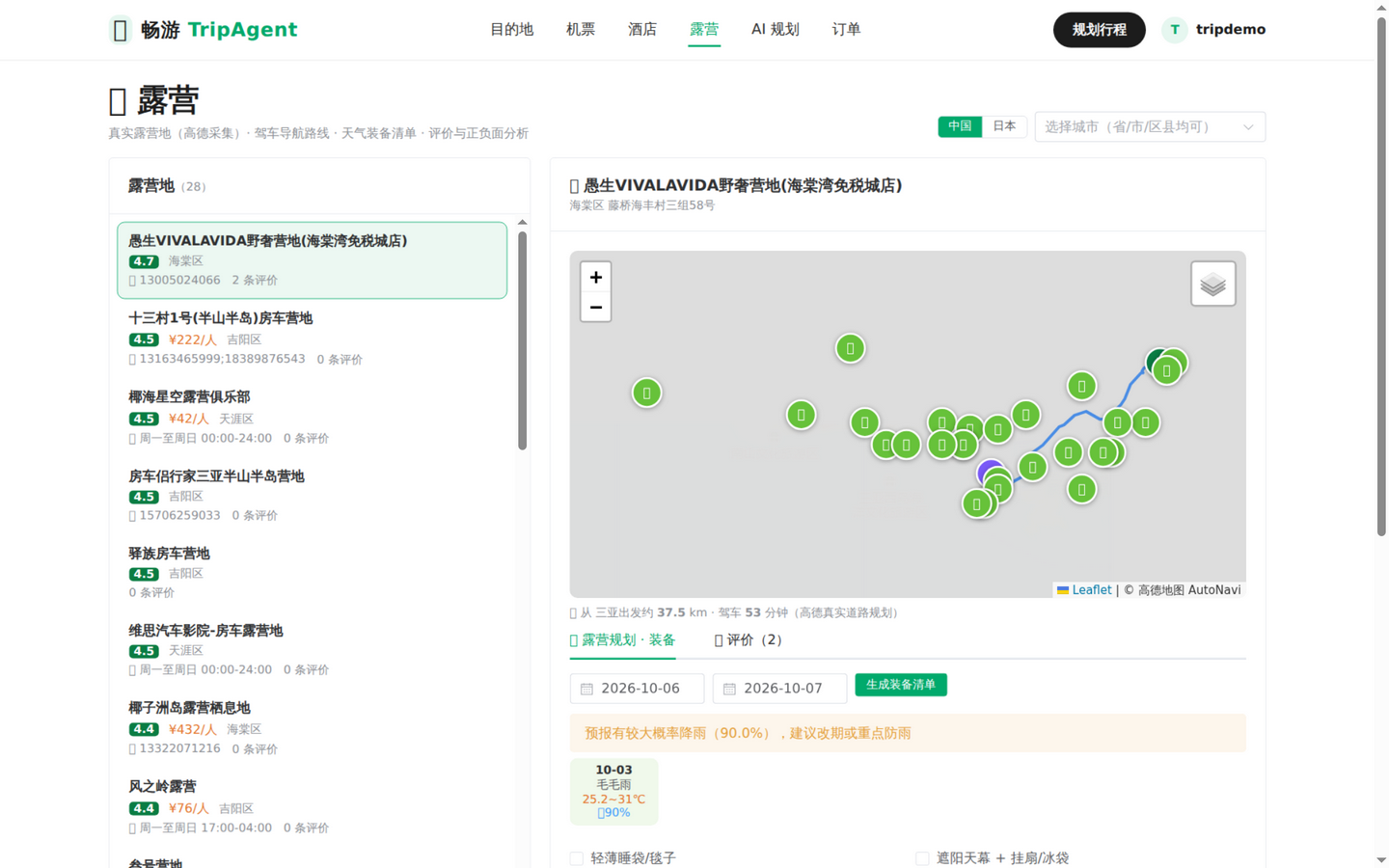Select 风之岭露营 in the list
Screen dimensions: 1389x868
coord(313,807)
